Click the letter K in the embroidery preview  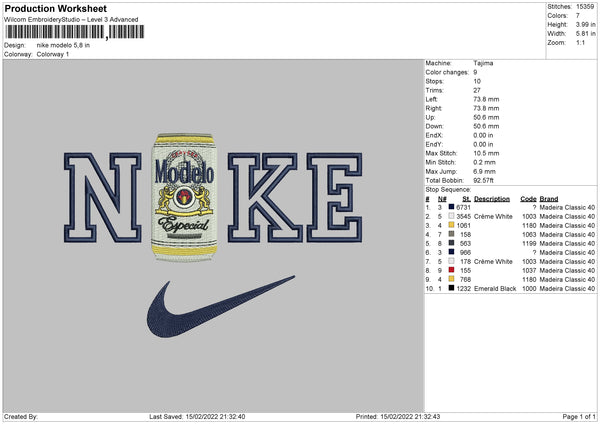point(265,197)
